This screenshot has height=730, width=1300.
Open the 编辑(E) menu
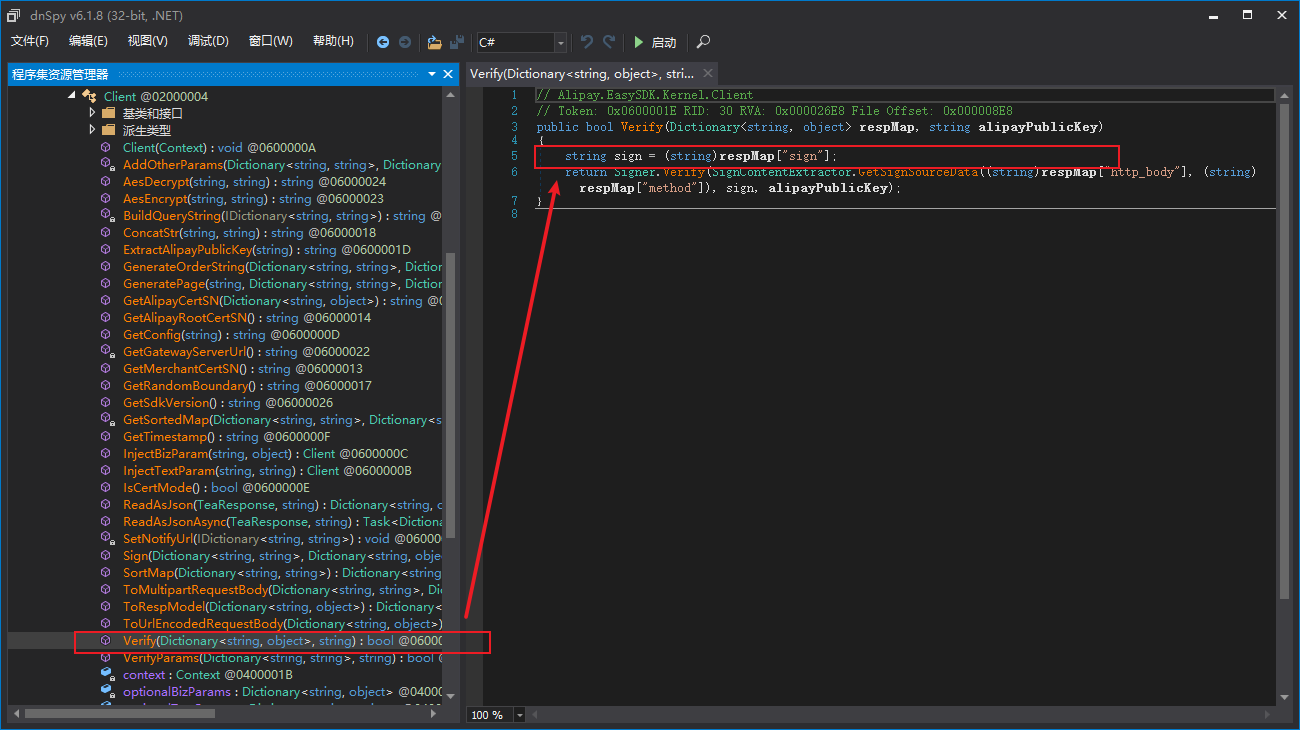point(88,41)
